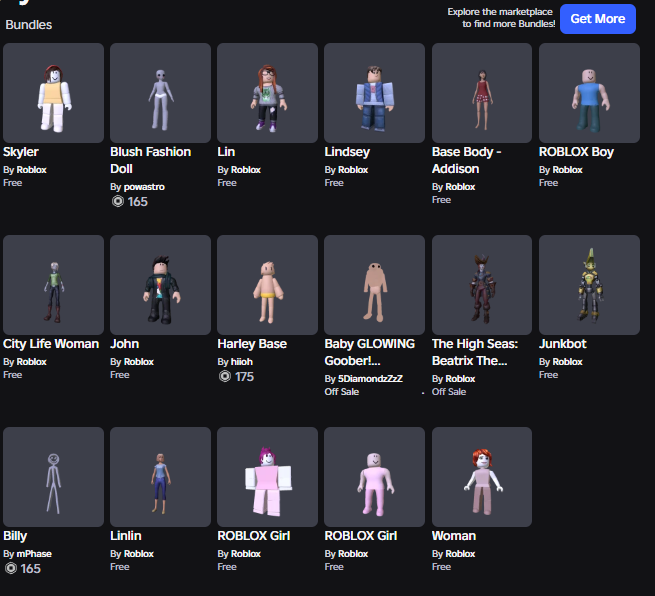The height and width of the screenshot is (596, 655).
Task: Click the Free label under Woman
Action: (x=441, y=567)
